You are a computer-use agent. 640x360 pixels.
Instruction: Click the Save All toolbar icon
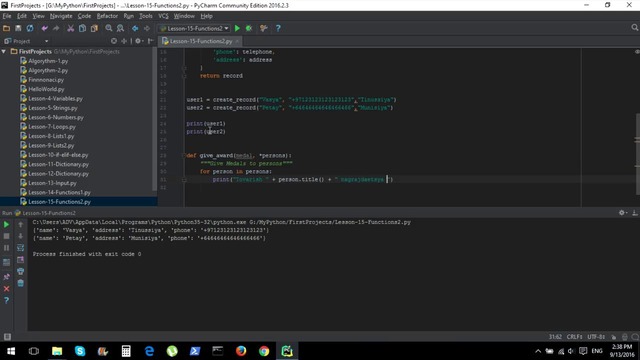(x=18, y=28)
